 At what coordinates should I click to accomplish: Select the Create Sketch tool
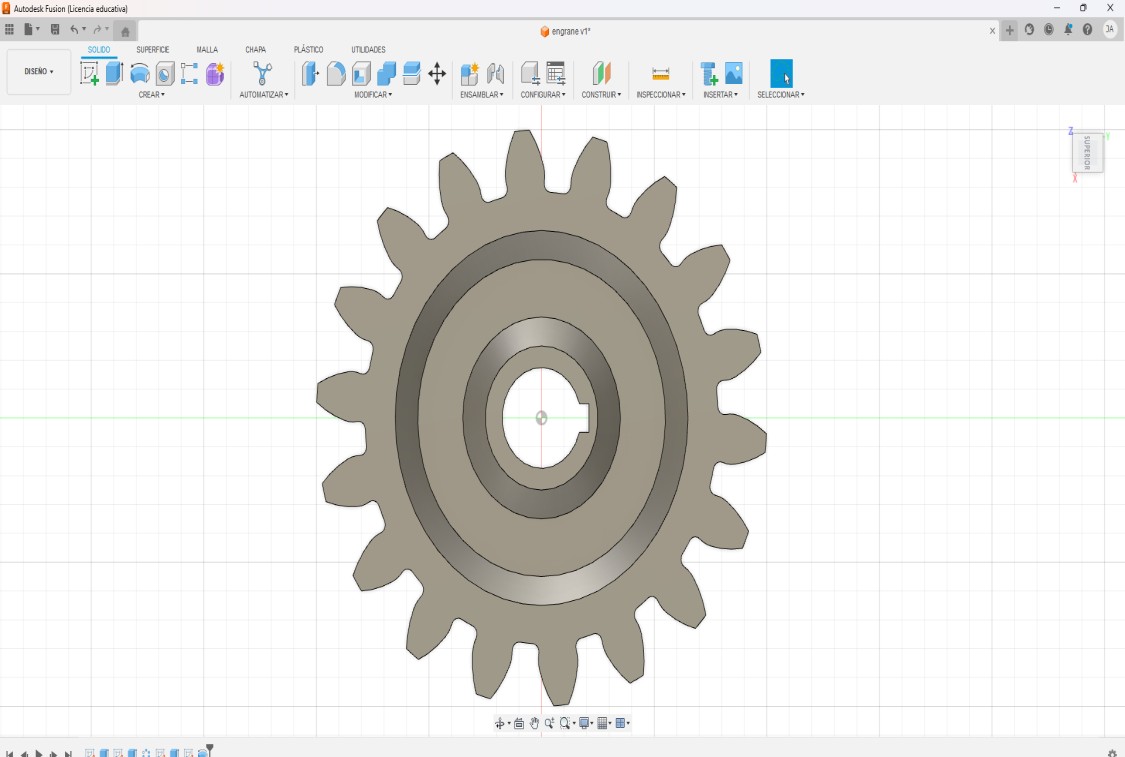[x=90, y=73]
